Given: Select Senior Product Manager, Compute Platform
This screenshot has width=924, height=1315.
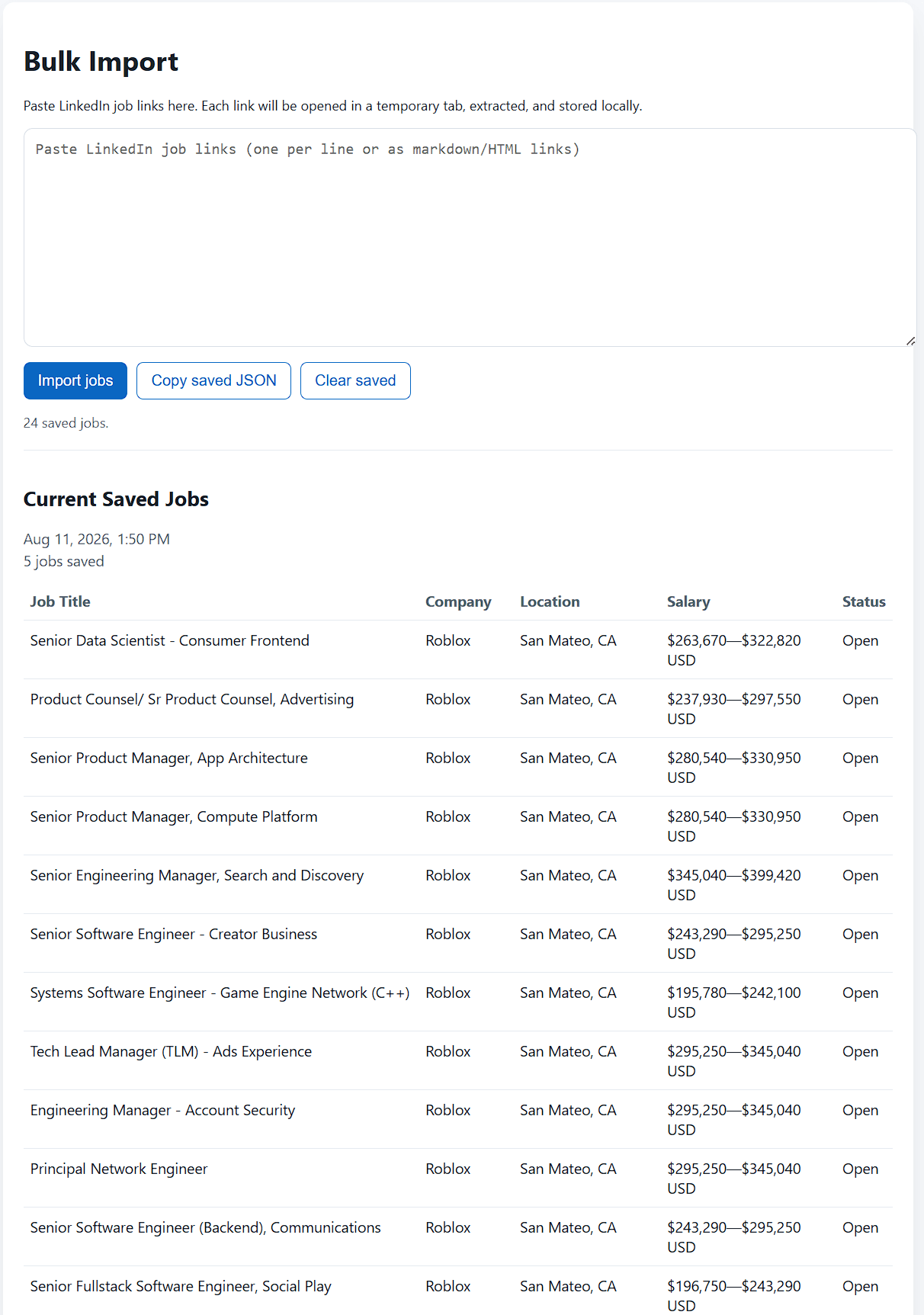Looking at the screenshot, I should (174, 816).
